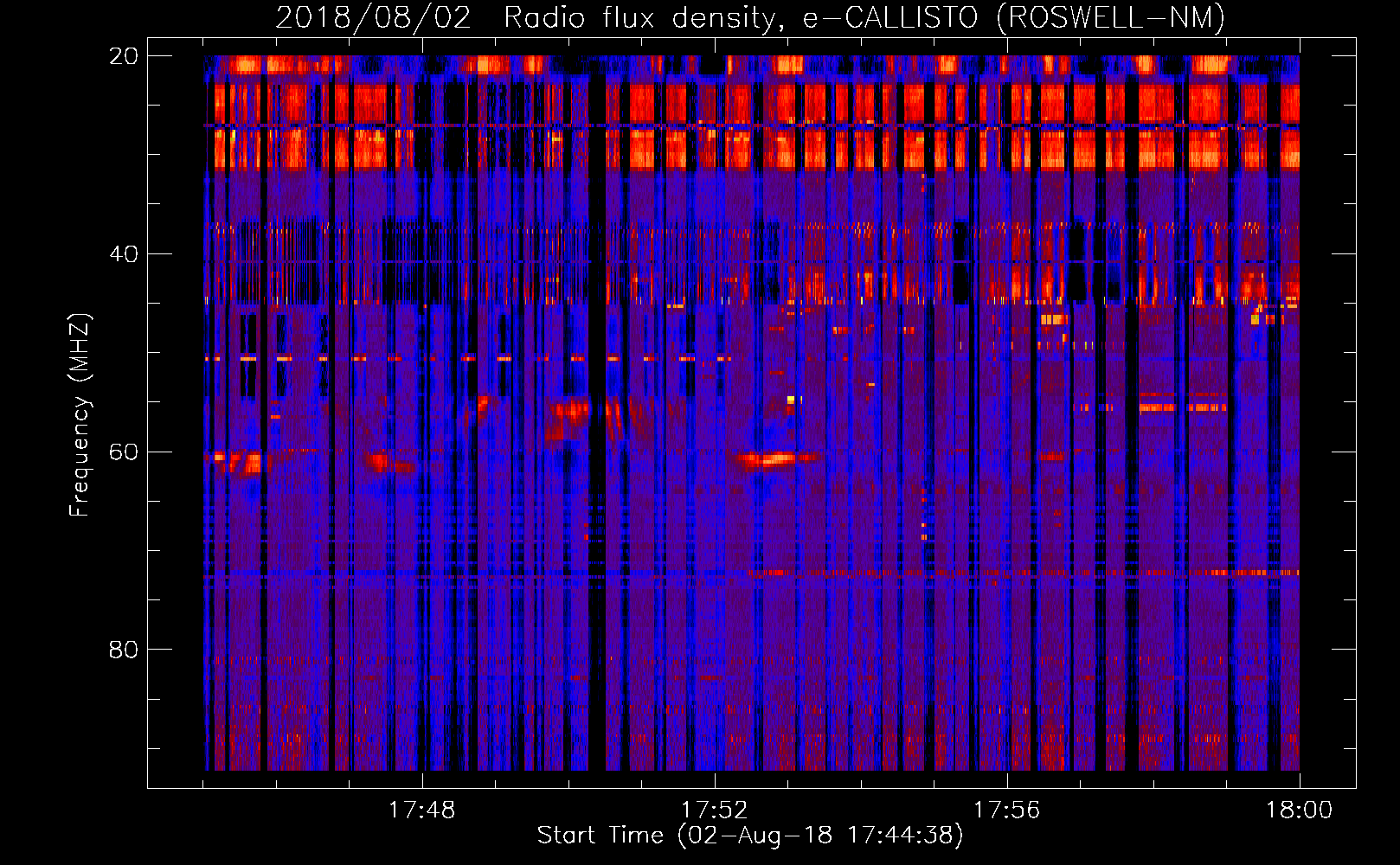Click the '18:00' time tick label
1400x865 pixels.
tap(1299, 811)
